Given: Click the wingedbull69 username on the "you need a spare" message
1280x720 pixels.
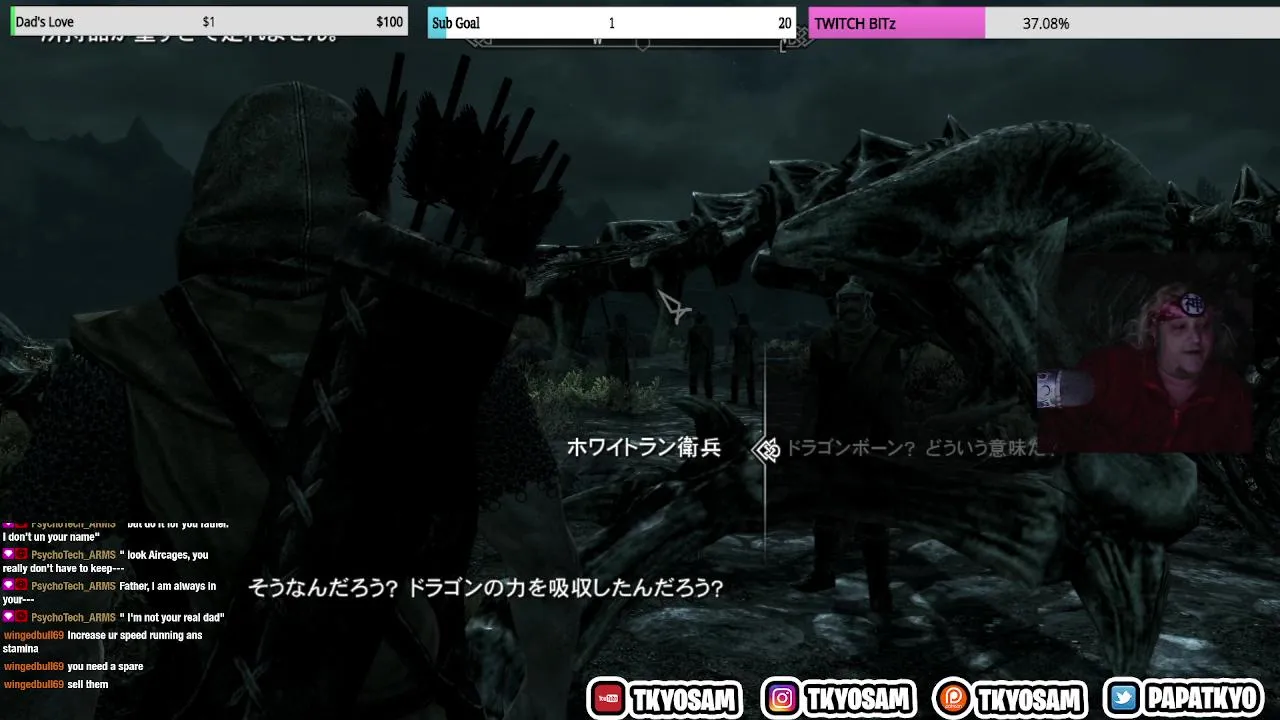Looking at the screenshot, I should click(33, 666).
